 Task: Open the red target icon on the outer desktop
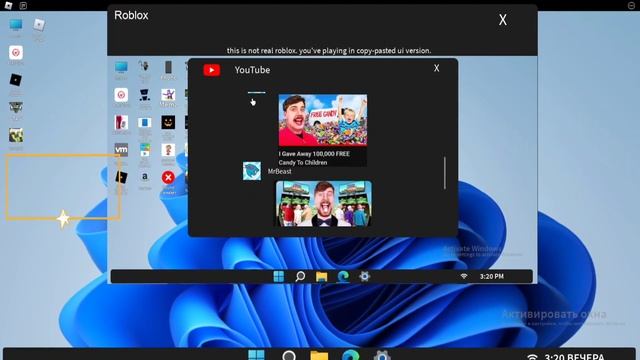[x=16, y=53]
